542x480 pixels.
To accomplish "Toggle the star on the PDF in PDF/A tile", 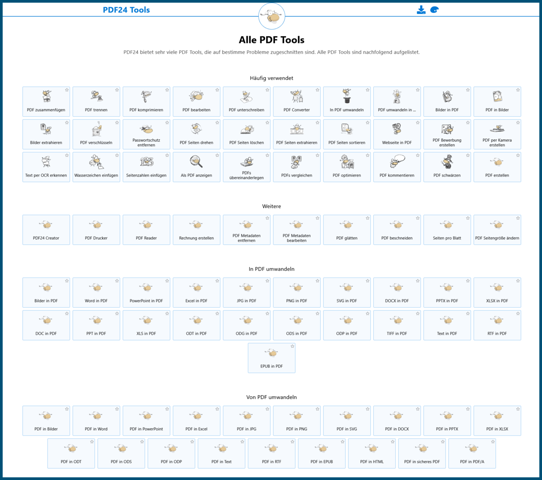I will (493, 442).
